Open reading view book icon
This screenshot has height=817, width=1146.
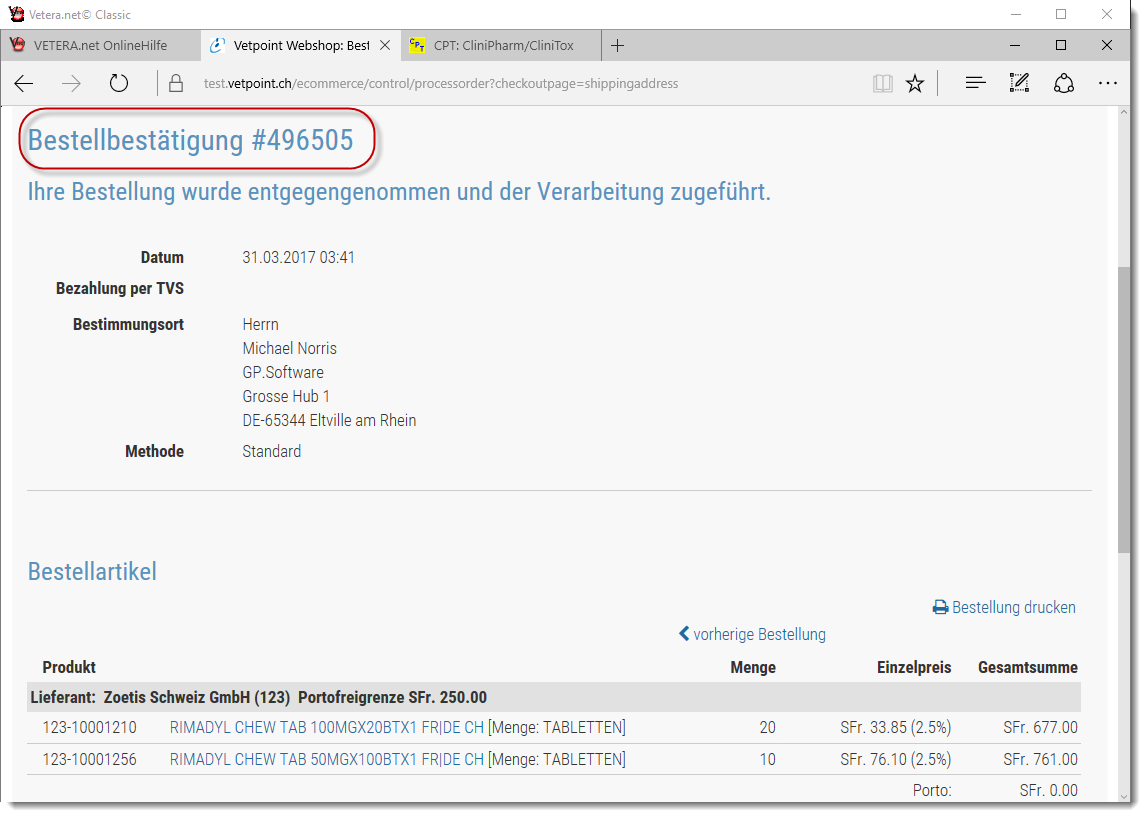click(882, 84)
